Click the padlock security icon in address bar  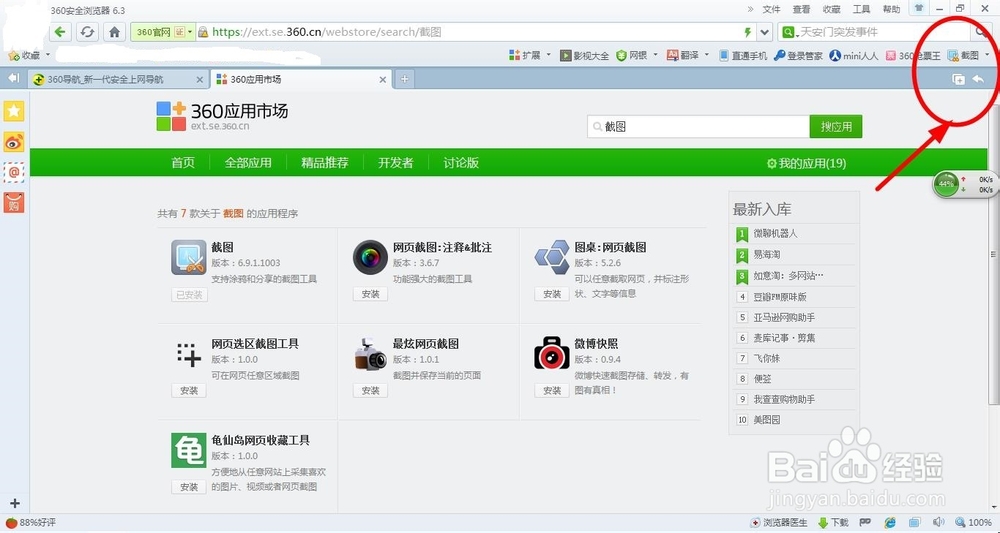coord(203,32)
